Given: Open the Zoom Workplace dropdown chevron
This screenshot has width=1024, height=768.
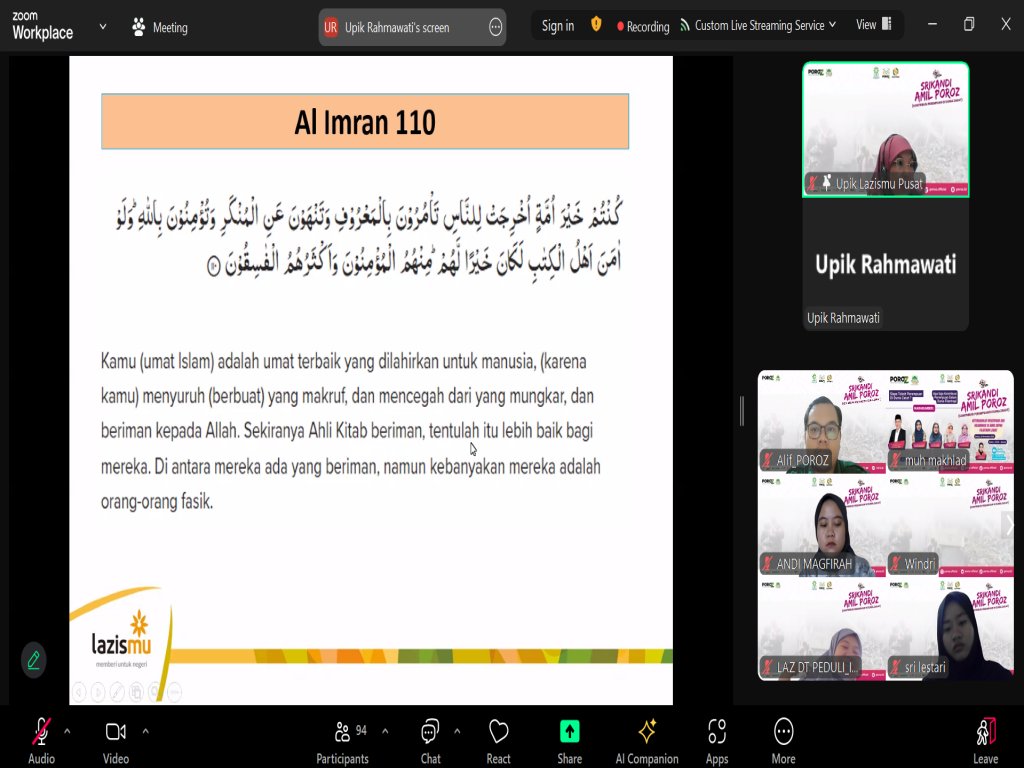Looking at the screenshot, I should [x=103, y=27].
